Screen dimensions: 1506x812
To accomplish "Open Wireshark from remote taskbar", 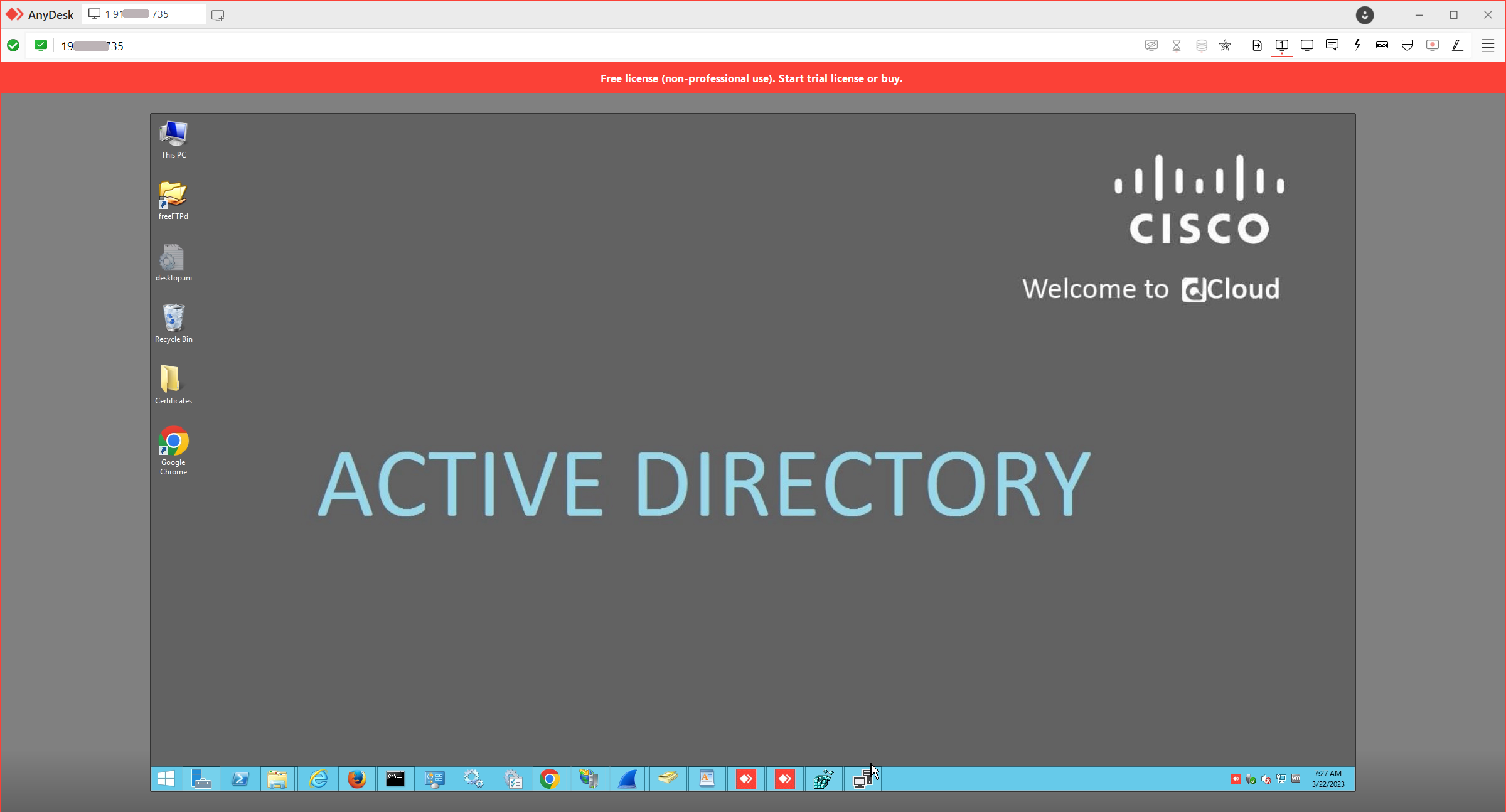I will 627,779.
